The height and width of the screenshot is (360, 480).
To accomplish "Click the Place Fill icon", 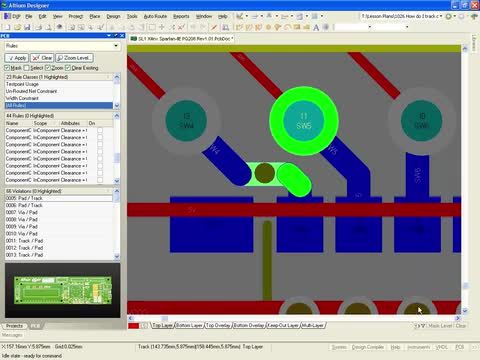I will point(297,27).
